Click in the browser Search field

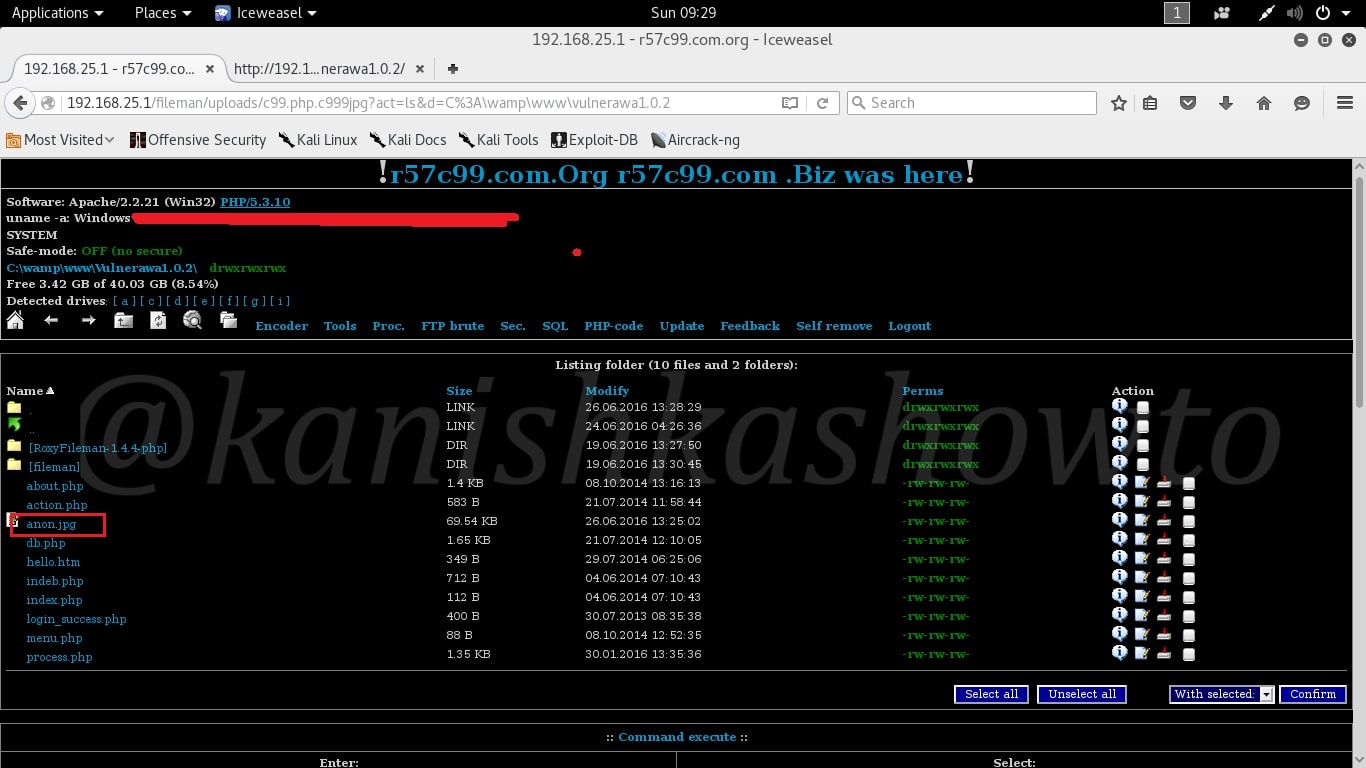[x=972, y=103]
